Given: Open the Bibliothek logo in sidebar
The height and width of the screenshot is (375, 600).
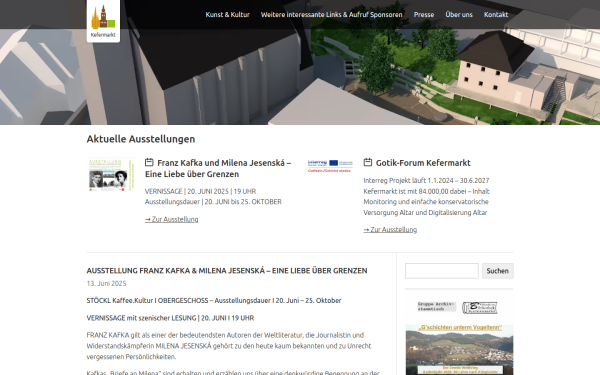Looking at the screenshot, I should coord(479,308).
